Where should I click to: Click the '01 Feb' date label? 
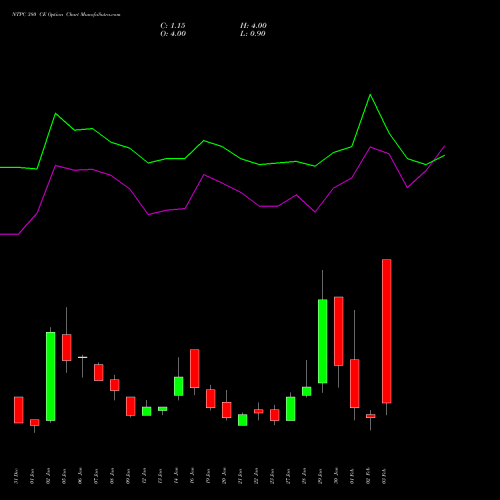(x=353, y=476)
